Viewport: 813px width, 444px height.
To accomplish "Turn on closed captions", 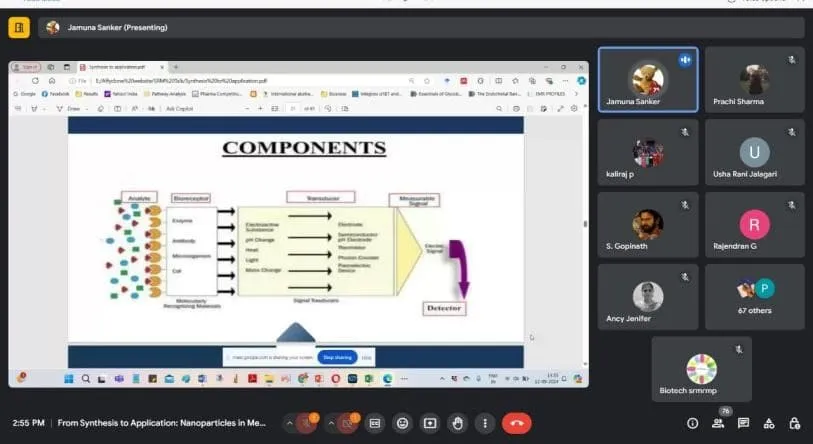I will pos(375,424).
